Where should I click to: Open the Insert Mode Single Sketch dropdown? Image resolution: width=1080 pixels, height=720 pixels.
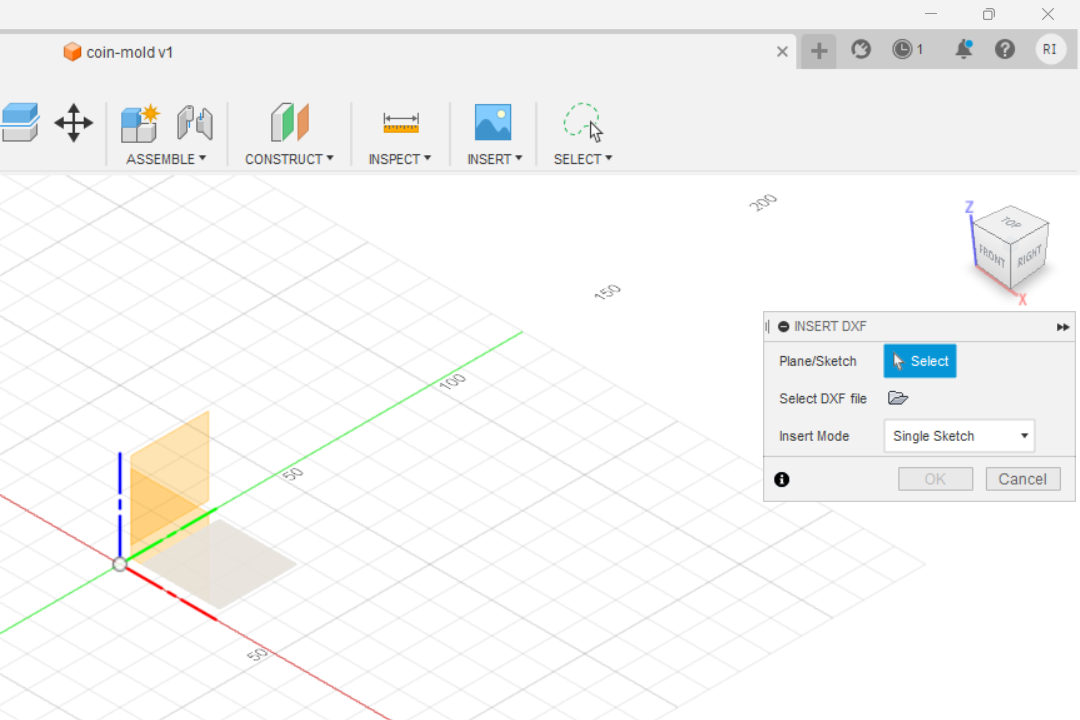pyautogui.click(x=959, y=436)
